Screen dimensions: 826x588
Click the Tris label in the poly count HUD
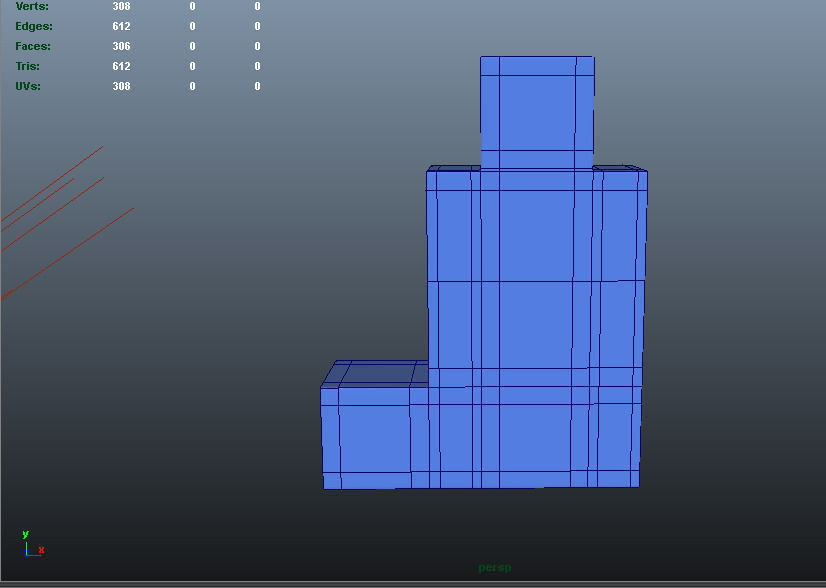coord(26,66)
